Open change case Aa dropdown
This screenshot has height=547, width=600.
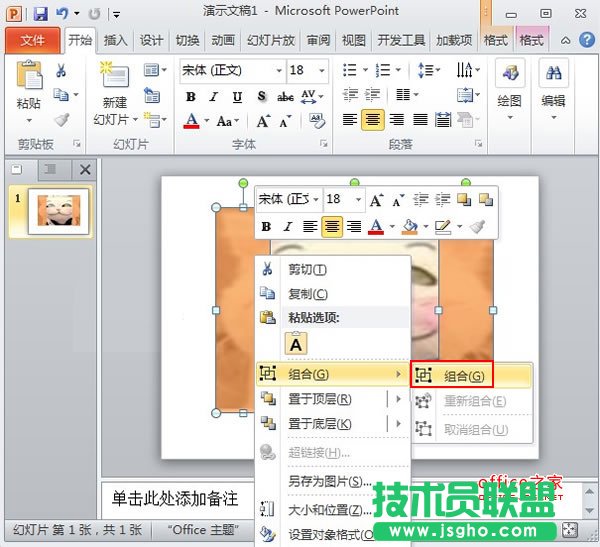227,121
